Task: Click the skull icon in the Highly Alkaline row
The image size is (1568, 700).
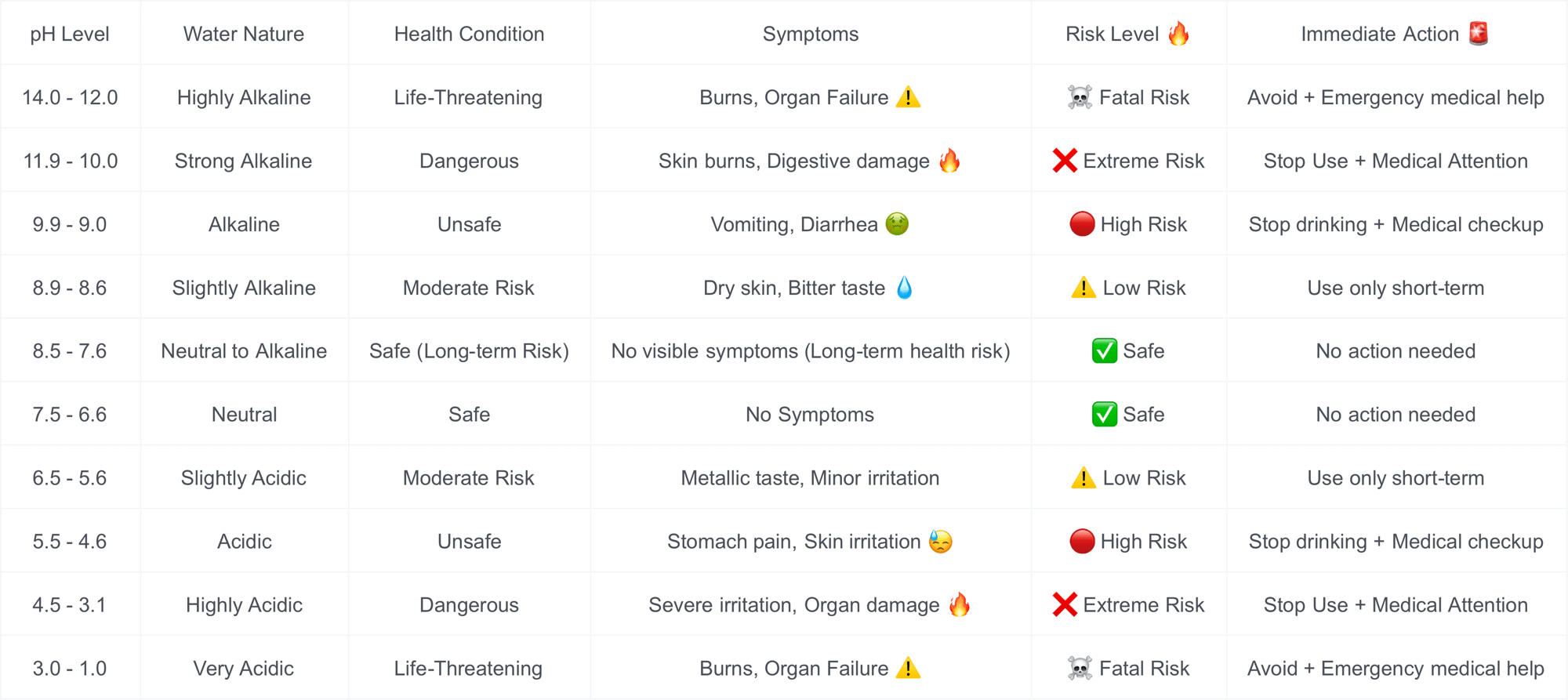Action: click(1080, 97)
